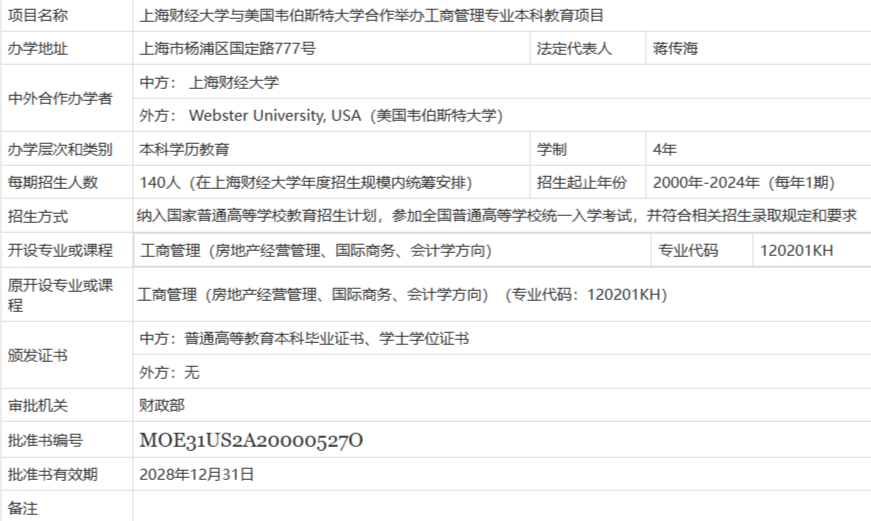
Task: Click the 开设专业或课程 label
Action: pos(60,250)
